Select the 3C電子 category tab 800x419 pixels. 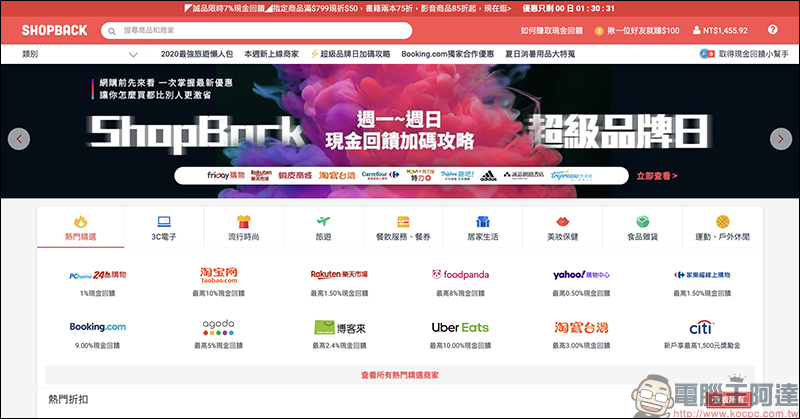point(163,227)
